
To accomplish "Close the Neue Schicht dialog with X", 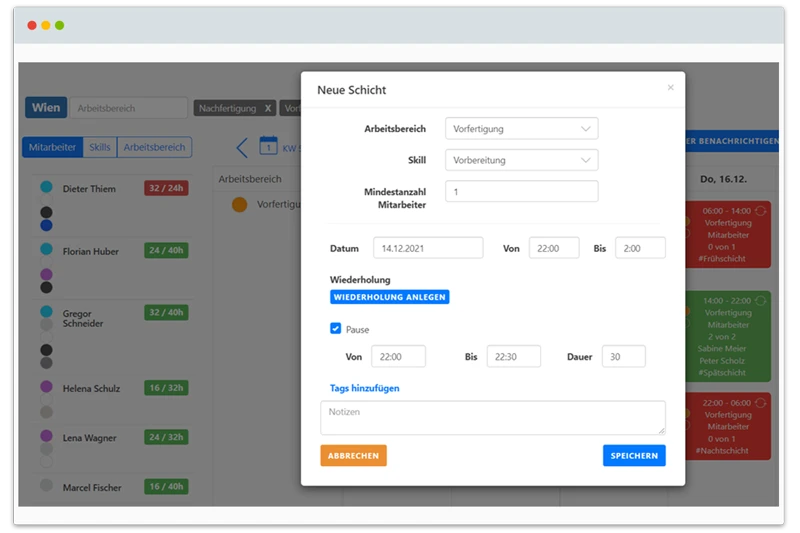I will [670, 88].
